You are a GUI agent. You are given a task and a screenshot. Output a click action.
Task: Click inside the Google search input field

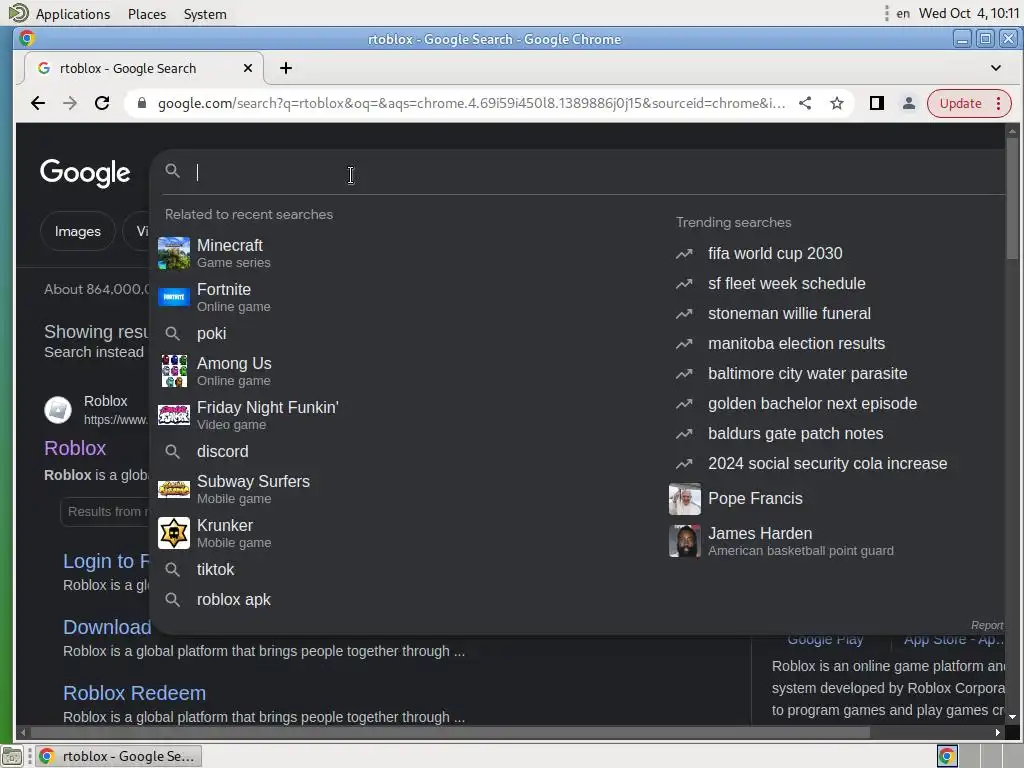pos(588,172)
